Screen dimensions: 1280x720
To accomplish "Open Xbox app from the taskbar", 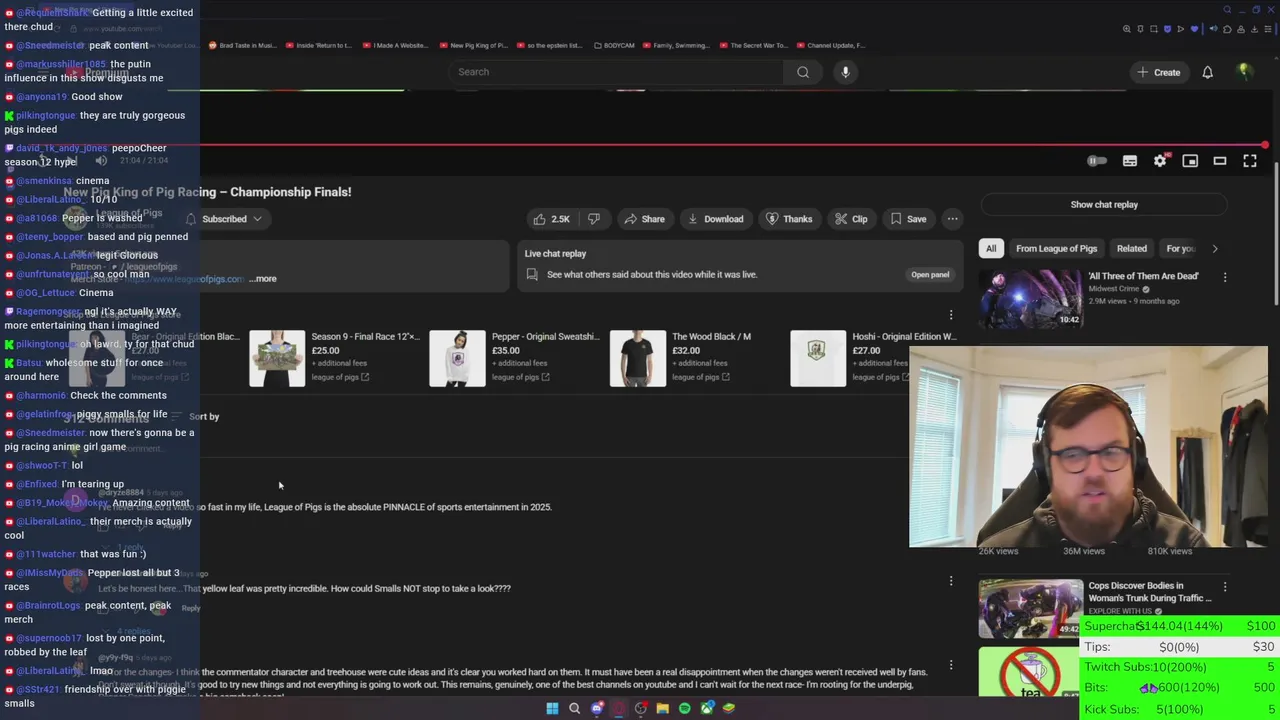I will coord(707,708).
